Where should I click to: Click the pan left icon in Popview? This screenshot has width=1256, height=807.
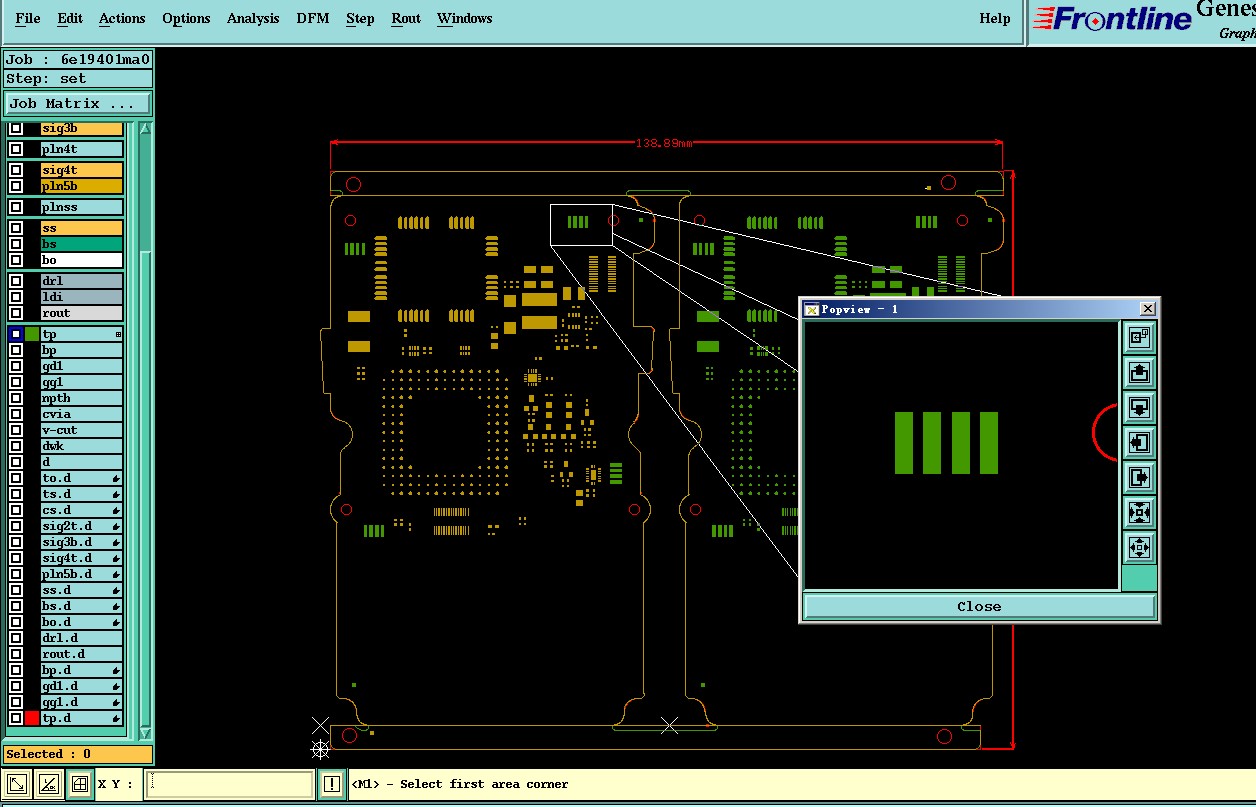click(x=1139, y=442)
